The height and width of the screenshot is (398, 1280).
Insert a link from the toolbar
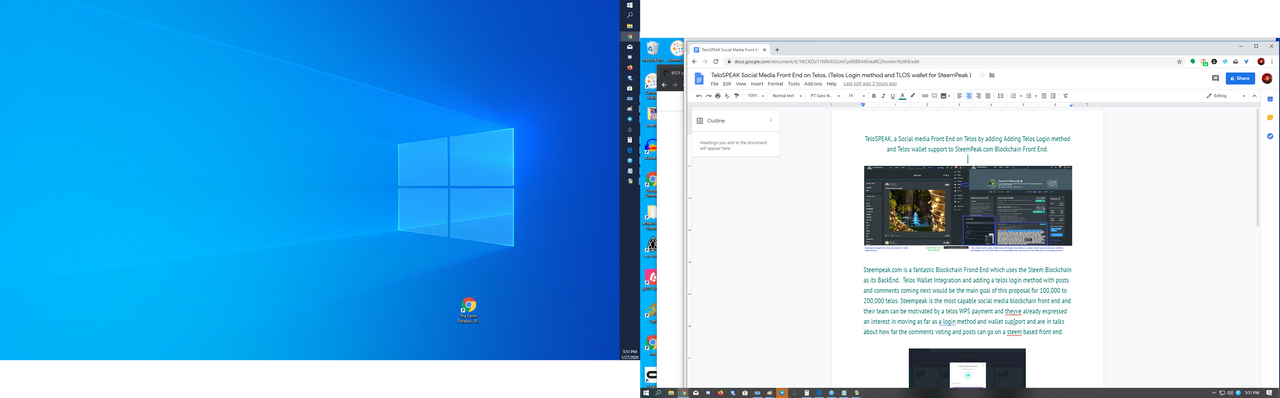pyautogui.click(x=925, y=95)
